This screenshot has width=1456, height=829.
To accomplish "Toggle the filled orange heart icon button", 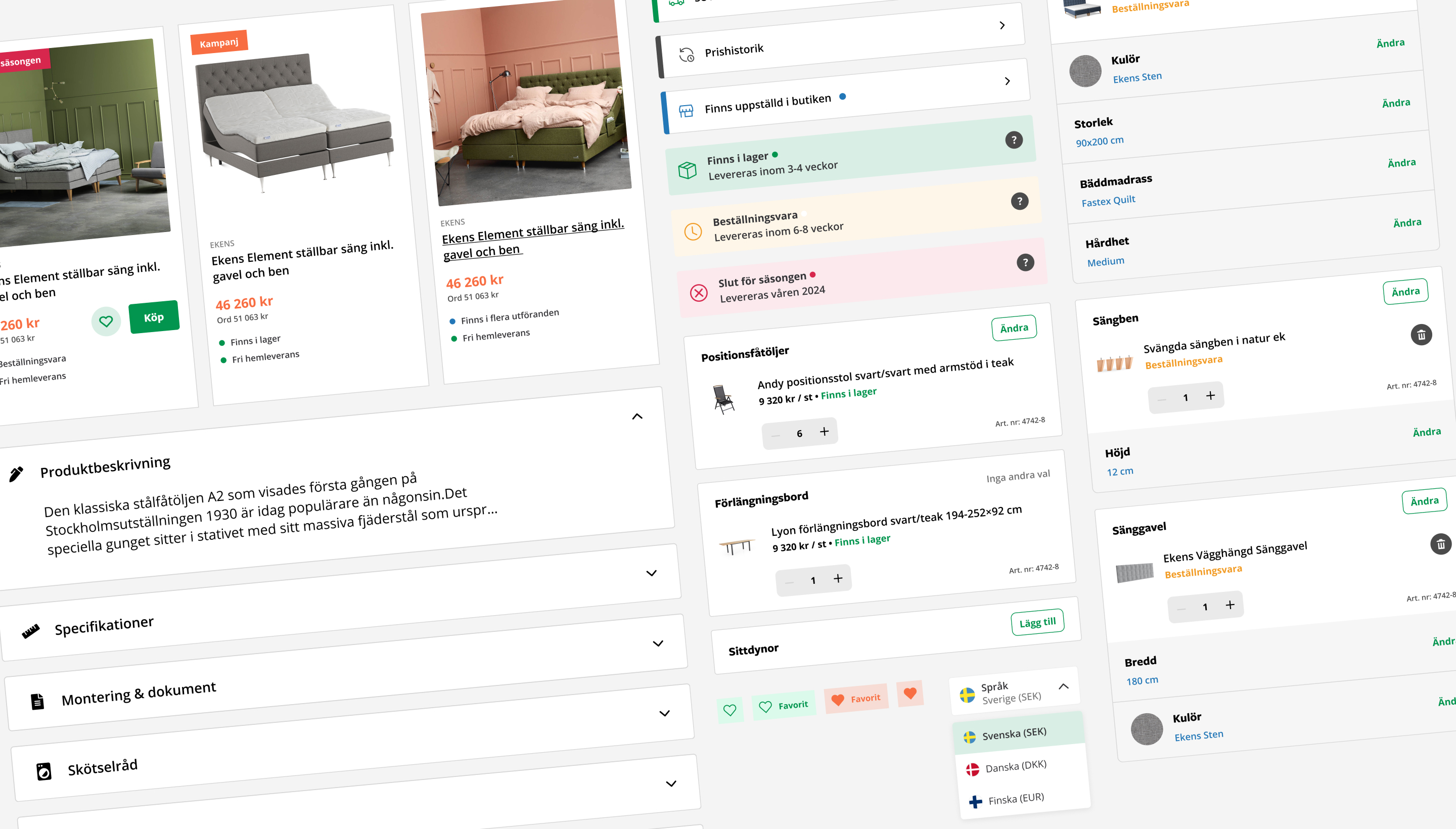I will (910, 694).
